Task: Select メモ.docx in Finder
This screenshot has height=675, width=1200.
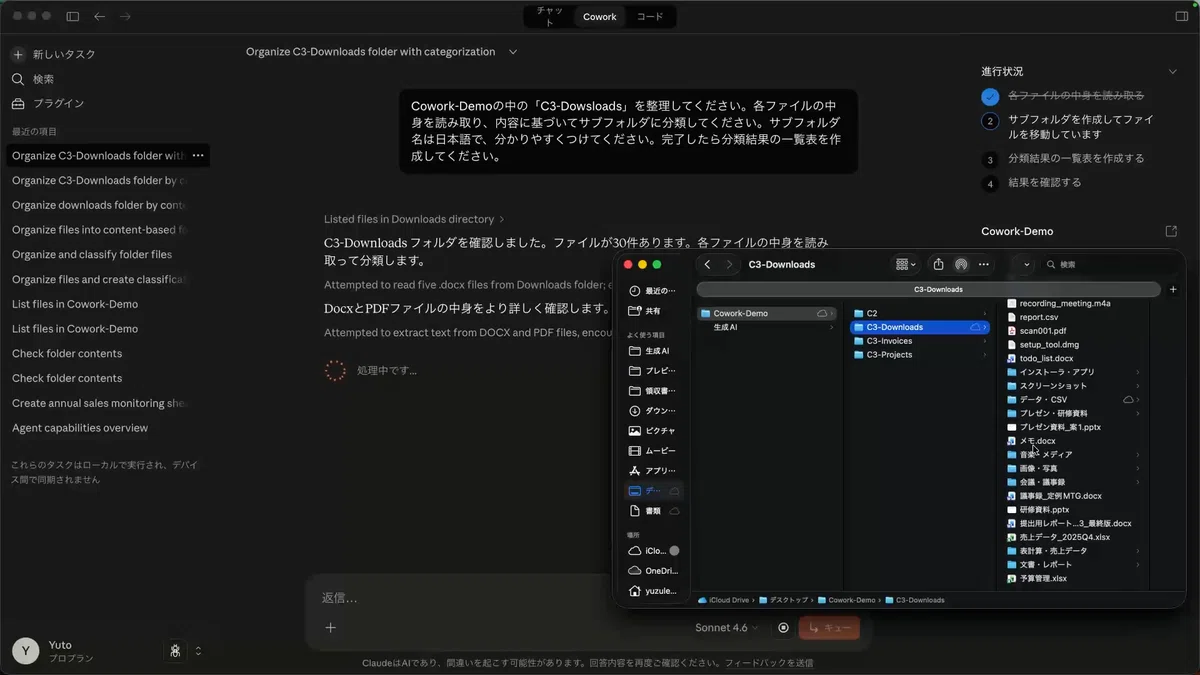Action: click(x=1031, y=441)
